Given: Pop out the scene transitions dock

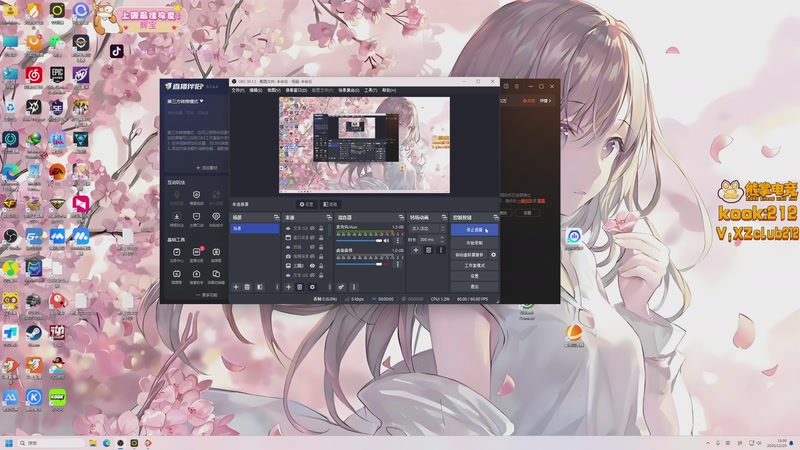Looking at the screenshot, I should (x=444, y=218).
